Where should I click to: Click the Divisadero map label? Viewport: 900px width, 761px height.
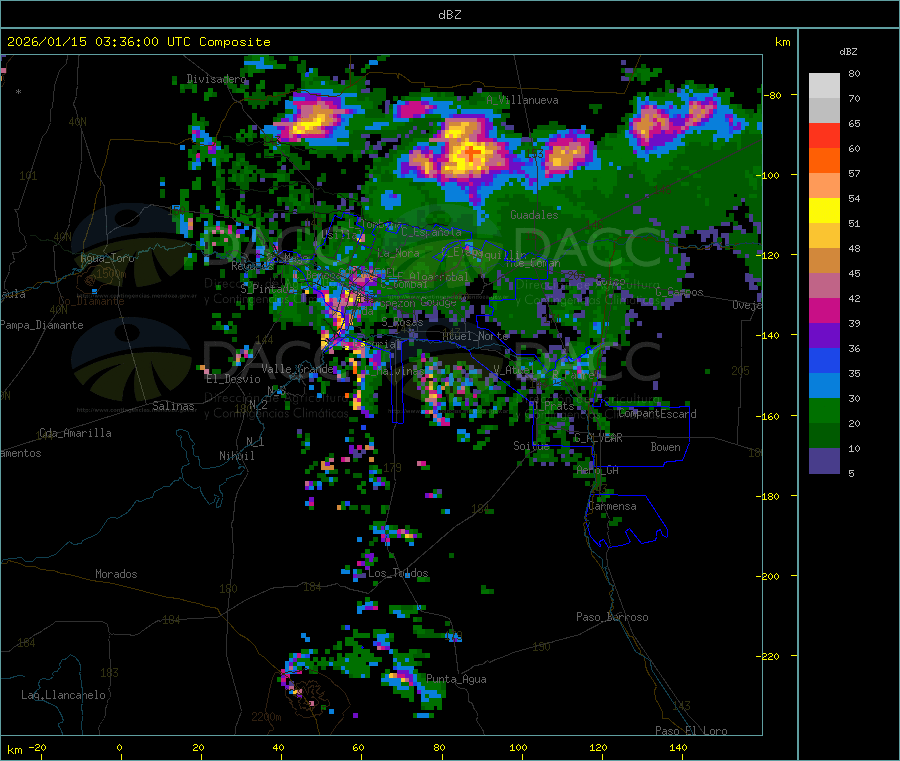click(216, 79)
